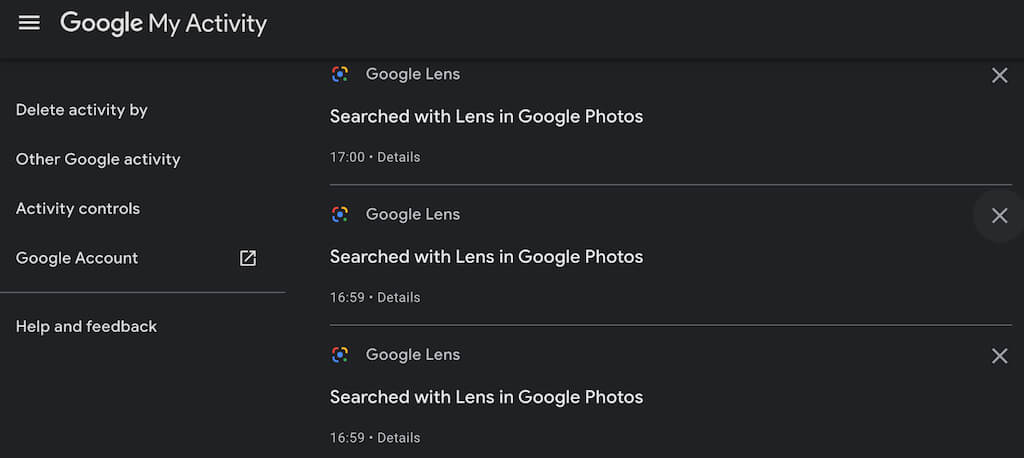This screenshot has width=1024, height=458.
Task: Open Google Account from sidebar
Action: [77, 258]
